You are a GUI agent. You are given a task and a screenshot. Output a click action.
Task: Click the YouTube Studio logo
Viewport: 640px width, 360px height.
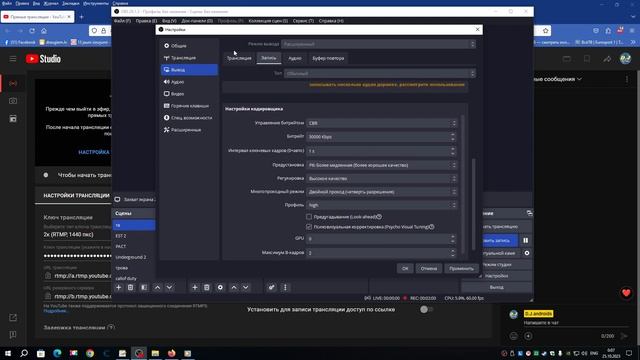43,59
